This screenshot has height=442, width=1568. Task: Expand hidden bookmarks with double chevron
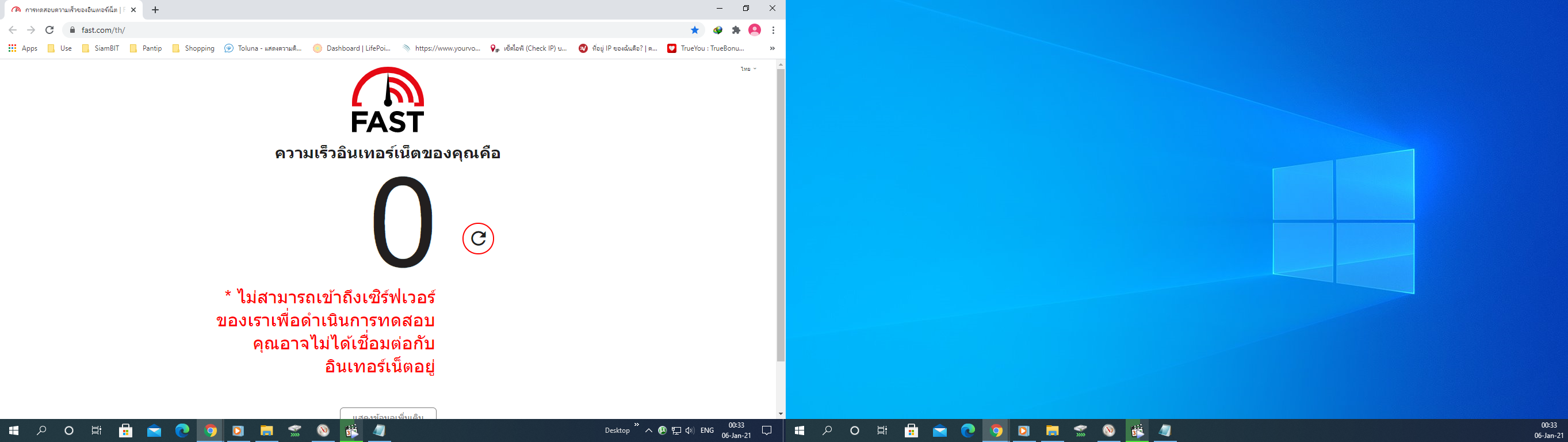point(772,48)
